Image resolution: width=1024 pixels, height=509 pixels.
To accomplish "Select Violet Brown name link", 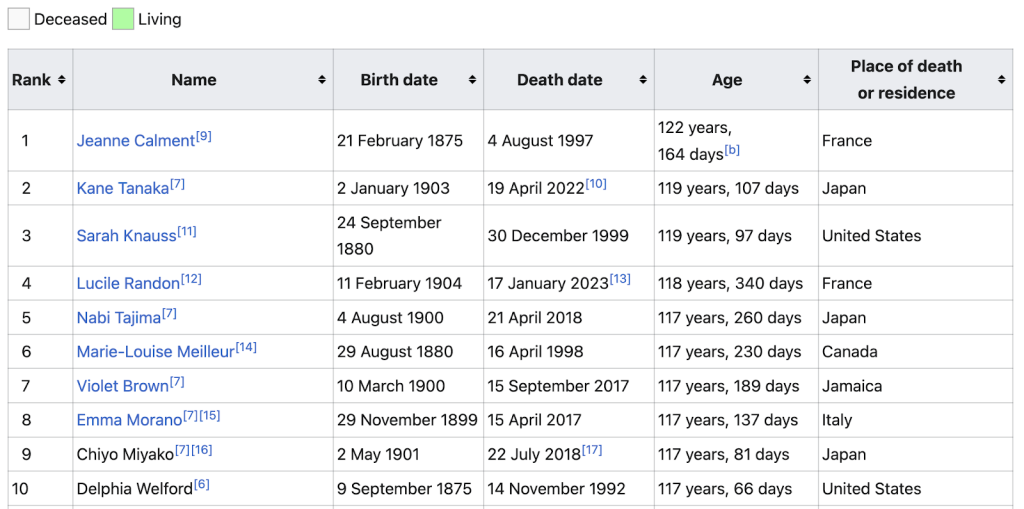I will (122, 386).
